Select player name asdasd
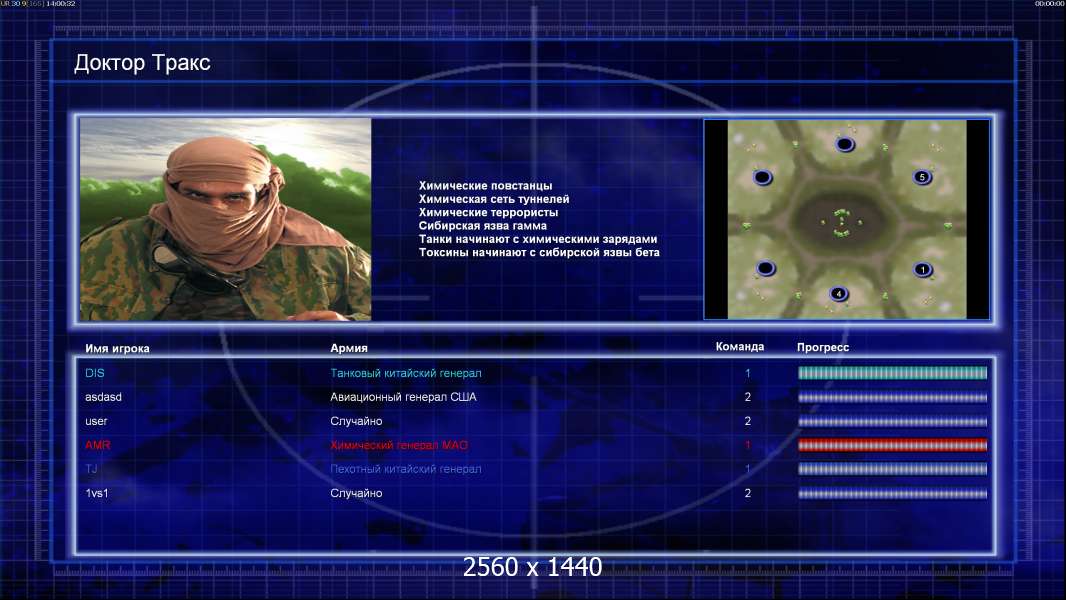The height and width of the screenshot is (600, 1066). pos(103,397)
